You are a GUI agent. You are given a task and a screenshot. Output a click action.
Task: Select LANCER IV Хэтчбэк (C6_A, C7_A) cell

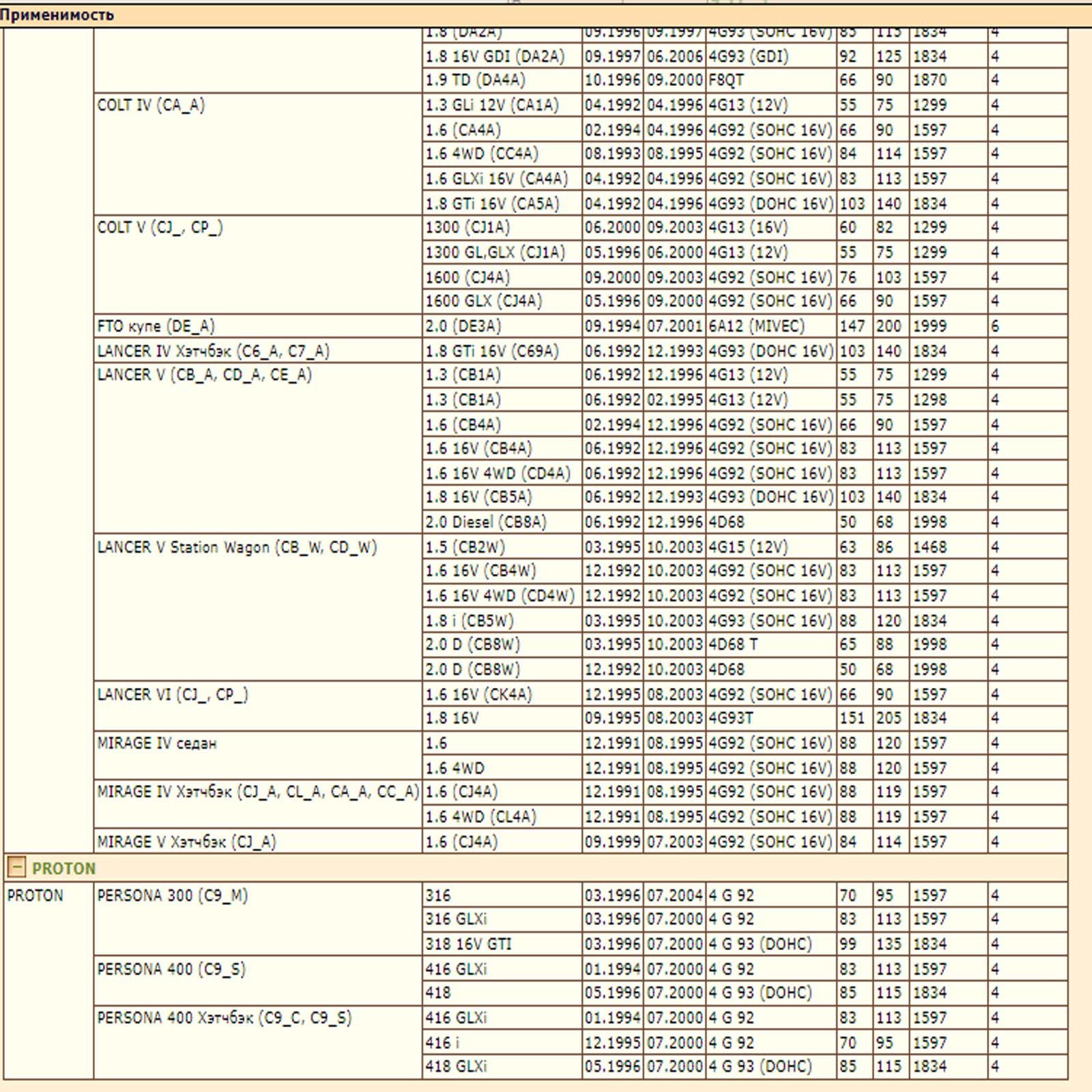258,351
